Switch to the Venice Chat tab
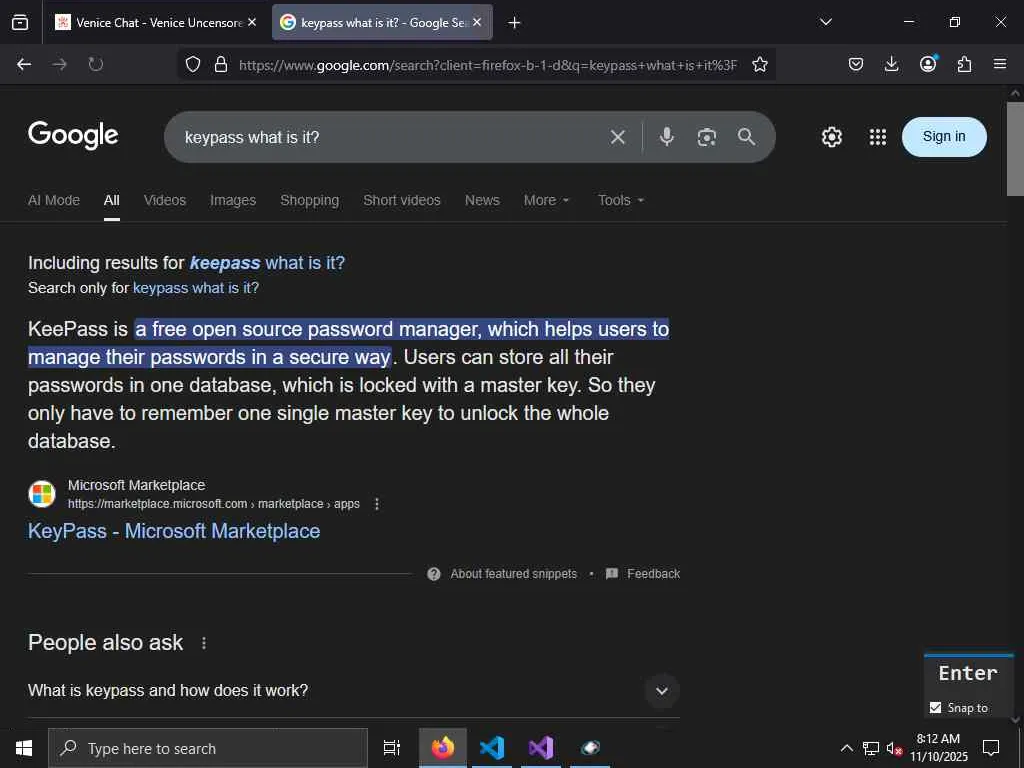This screenshot has height=768, width=1024. pyautogui.click(x=157, y=22)
